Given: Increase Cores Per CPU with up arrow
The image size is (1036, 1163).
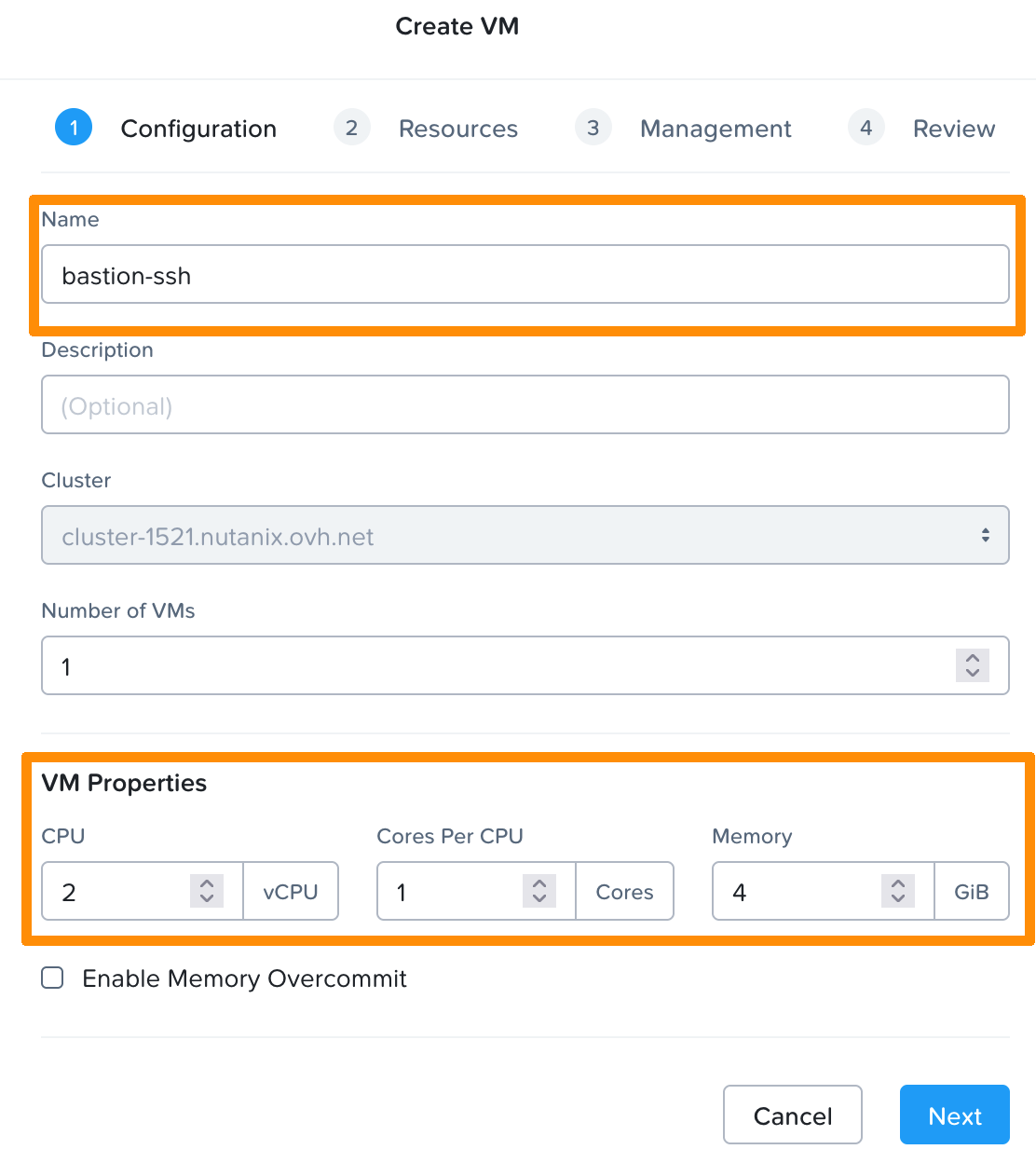Looking at the screenshot, I should click(x=538, y=883).
